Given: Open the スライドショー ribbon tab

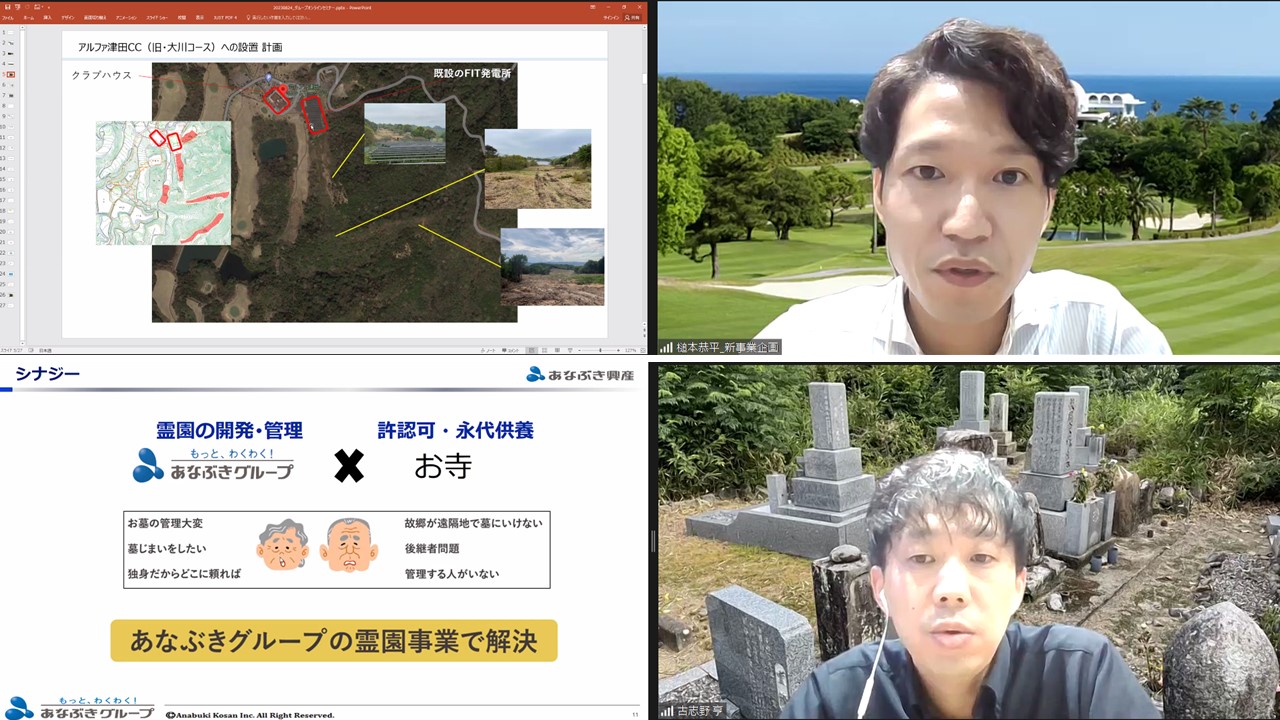Looking at the screenshot, I should tap(157, 18).
